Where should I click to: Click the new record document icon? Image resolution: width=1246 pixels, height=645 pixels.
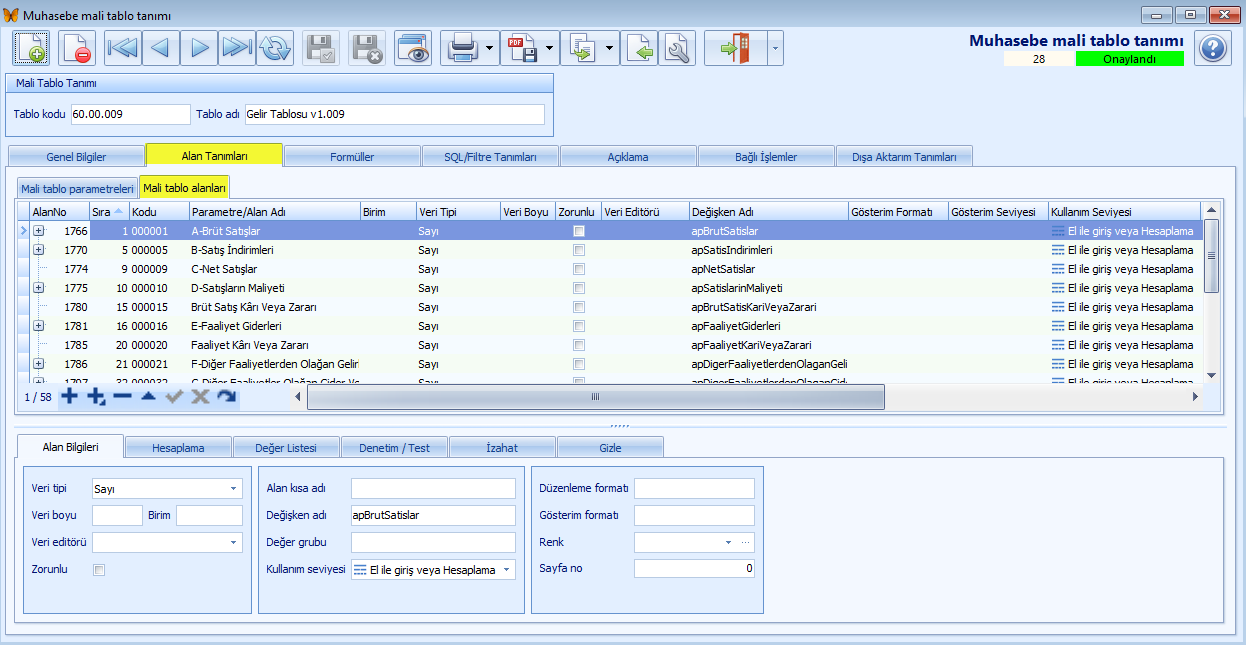31,48
